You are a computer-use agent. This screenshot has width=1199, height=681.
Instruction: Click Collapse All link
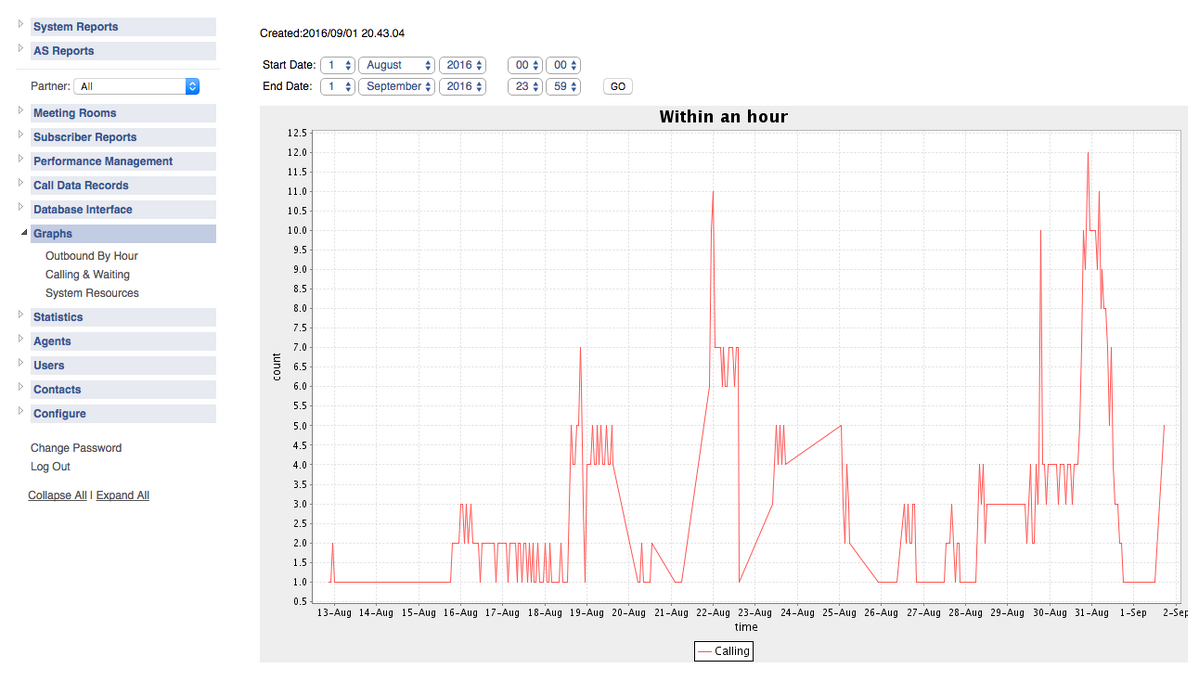pos(57,495)
